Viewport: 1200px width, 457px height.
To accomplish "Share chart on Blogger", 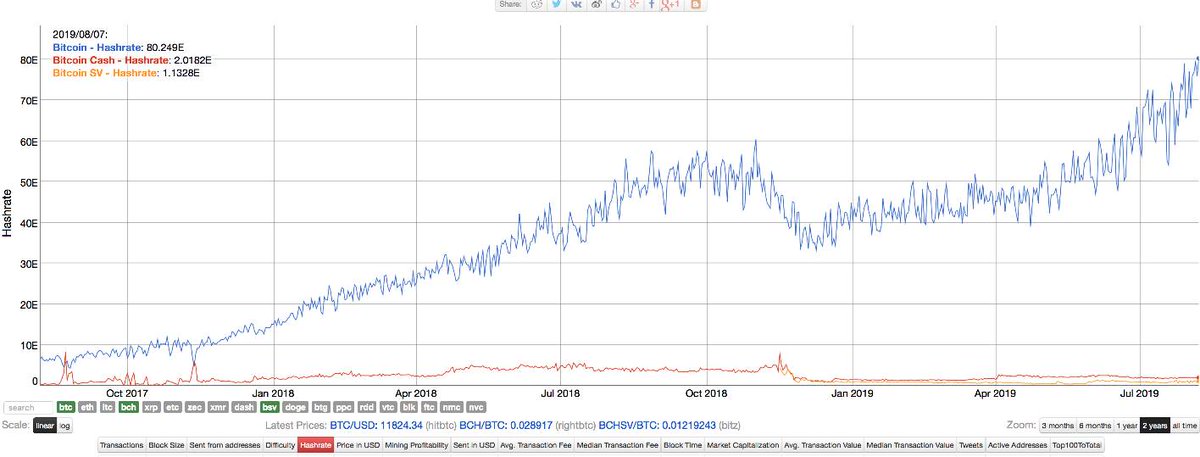I will pos(695,4).
